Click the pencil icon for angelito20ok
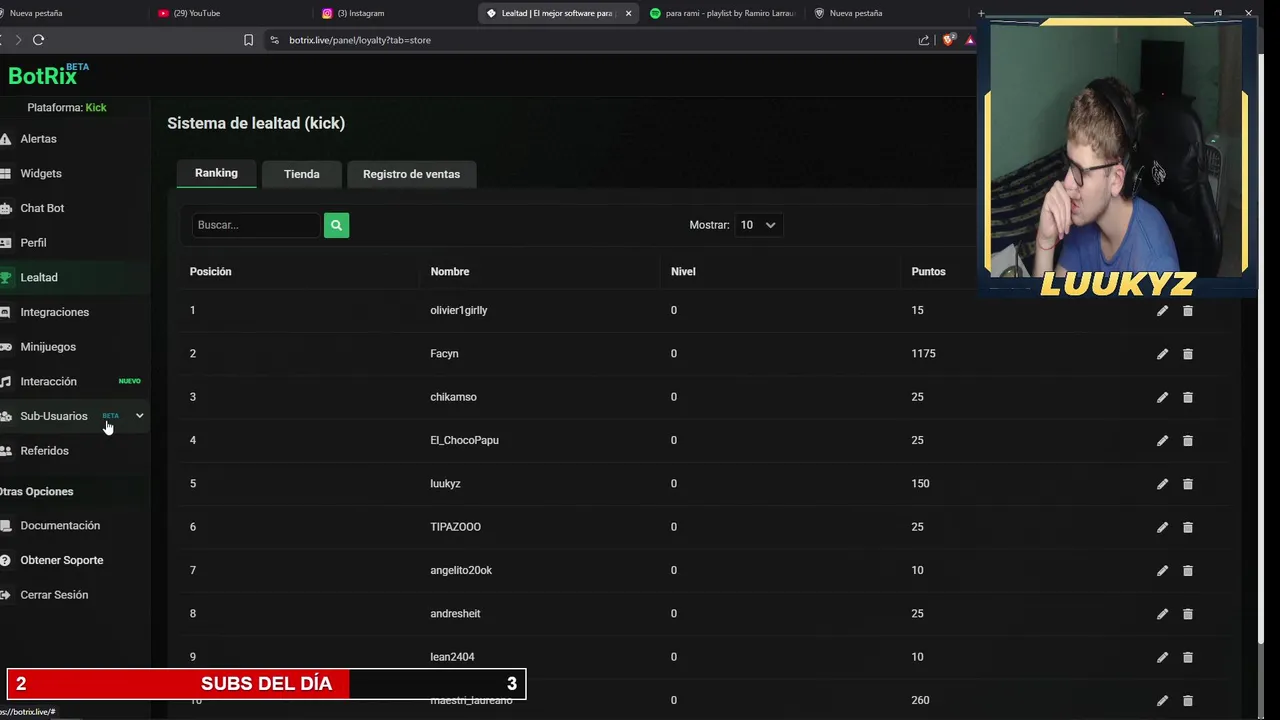Screen dimensions: 1280x720 click(x=1162, y=571)
